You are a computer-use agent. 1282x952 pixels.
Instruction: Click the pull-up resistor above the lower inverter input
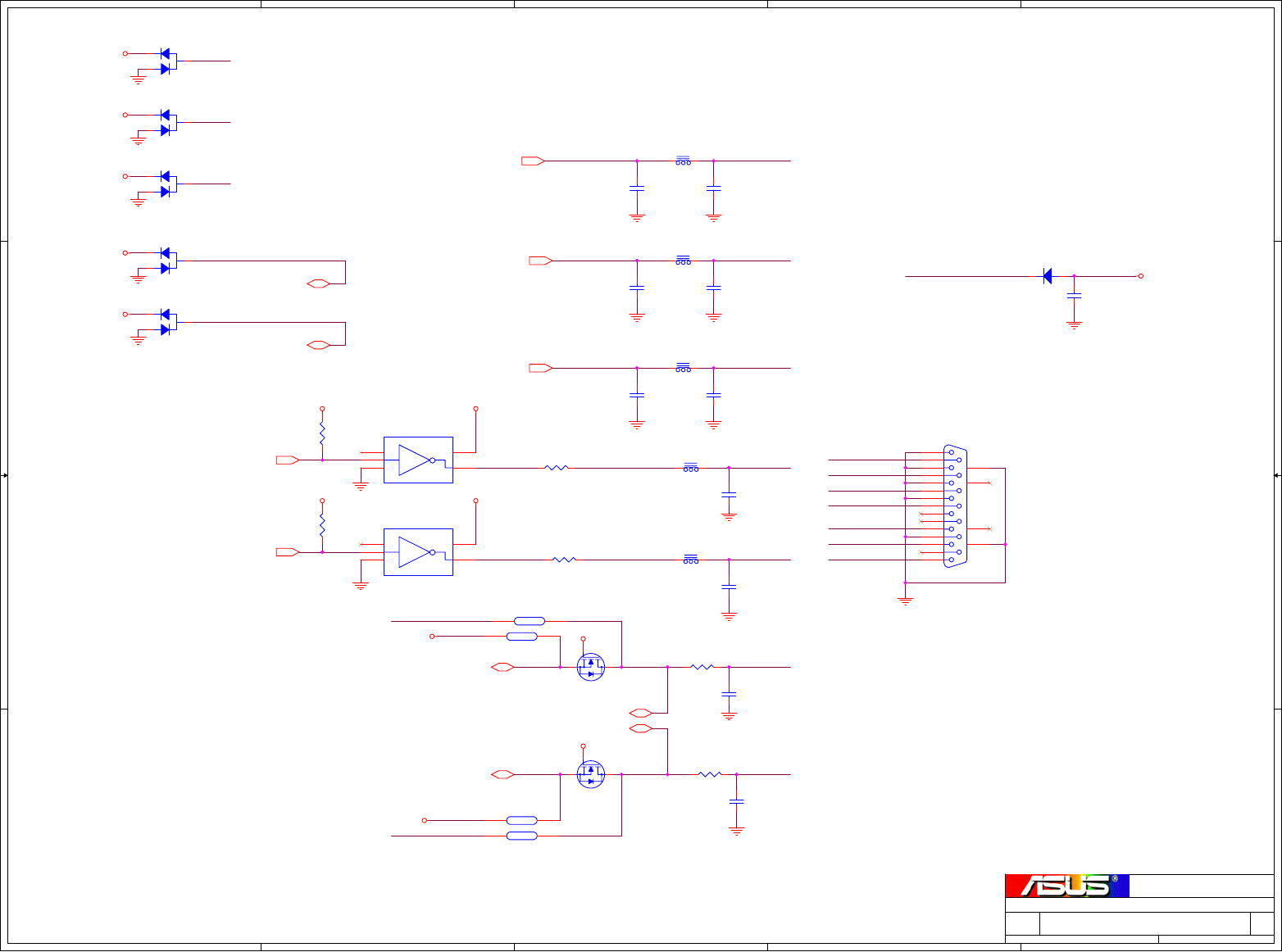322,525
